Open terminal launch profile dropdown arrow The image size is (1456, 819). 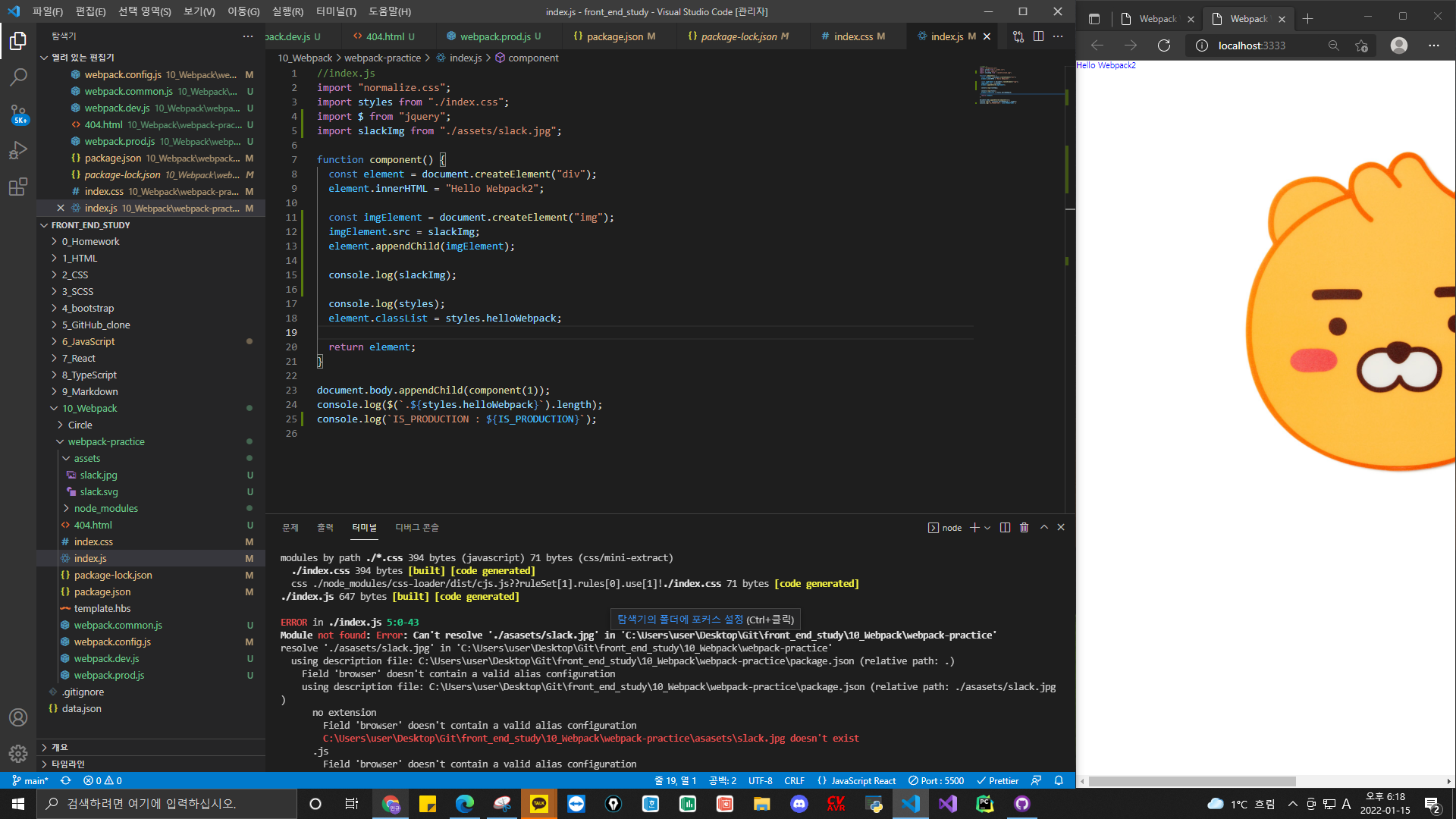point(987,528)
